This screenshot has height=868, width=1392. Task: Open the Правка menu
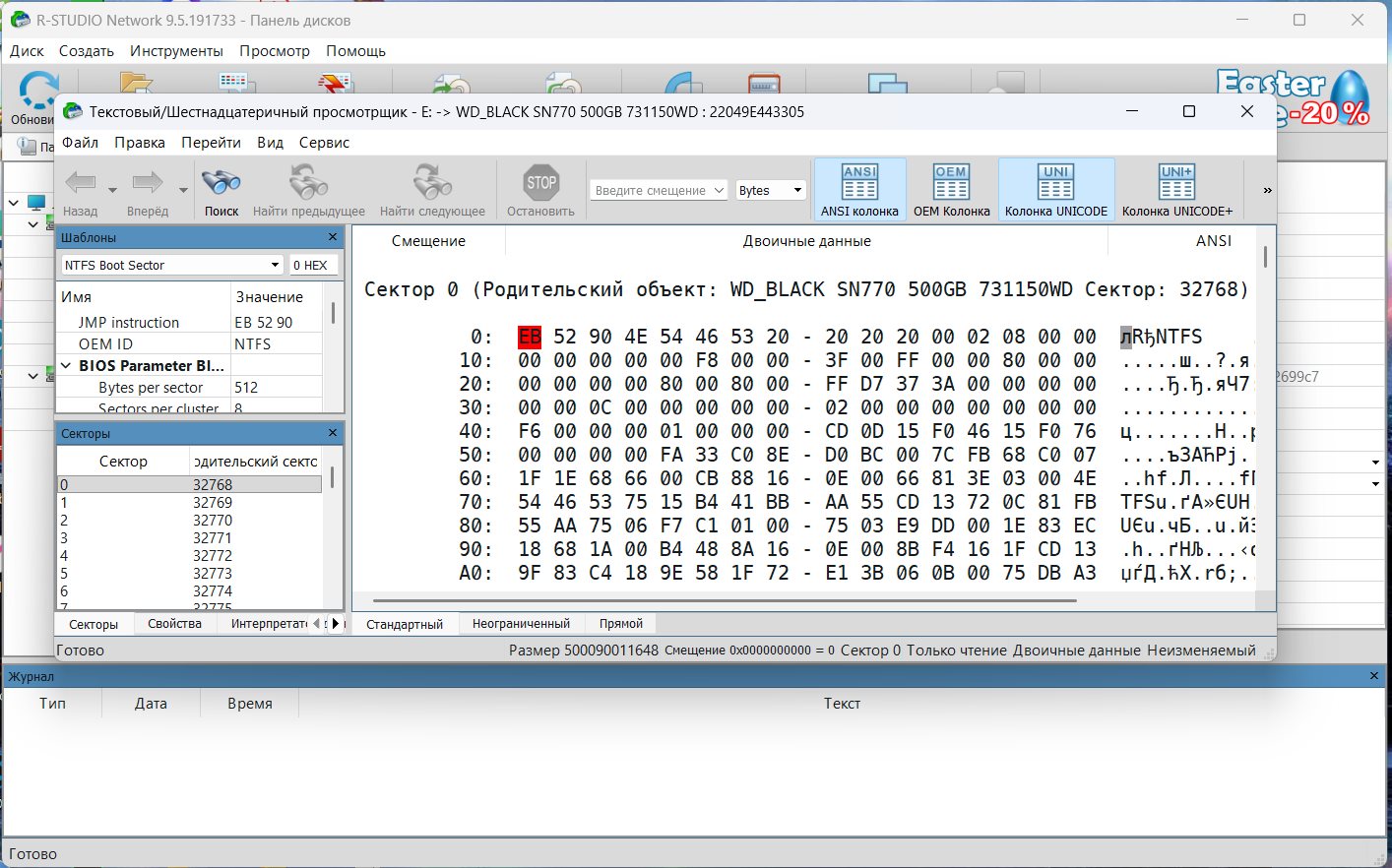(x=139, y=143)
